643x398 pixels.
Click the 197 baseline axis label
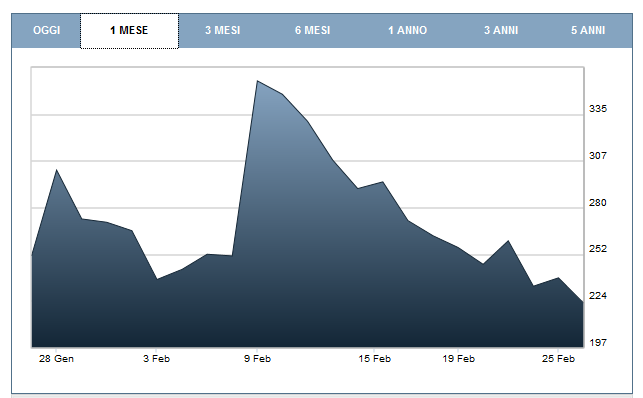pyautogui.click(x=598, y=342)
